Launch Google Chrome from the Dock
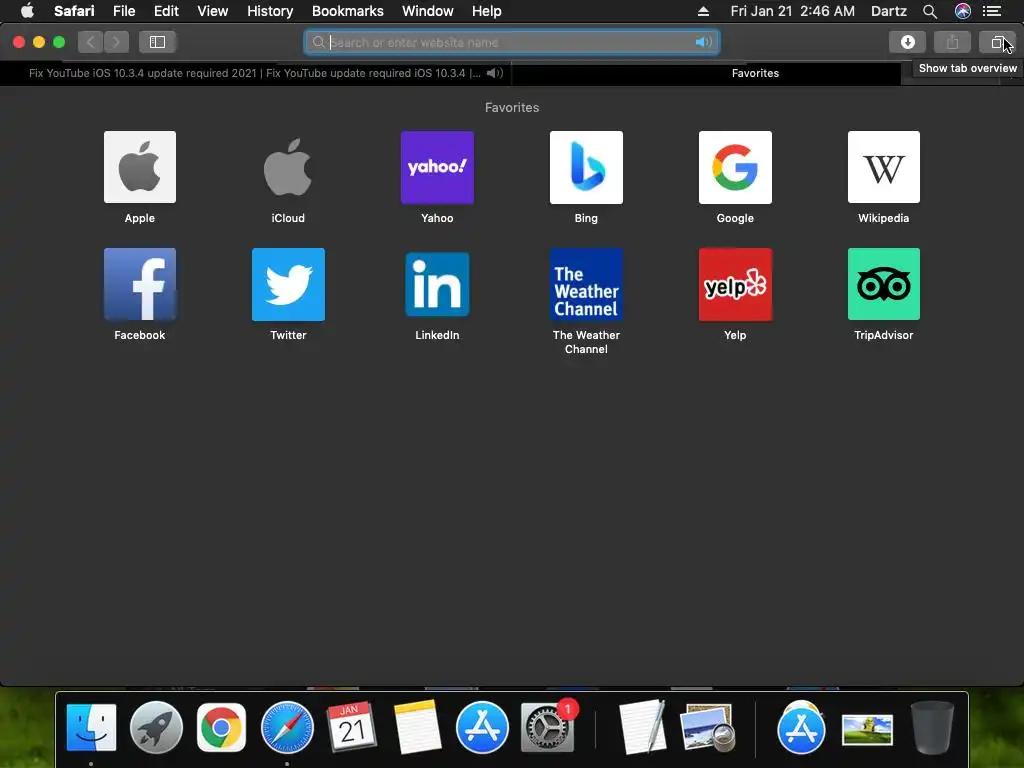Image resolution: width=1024 pixels, height=768 pixels. [x=221, y=727]
